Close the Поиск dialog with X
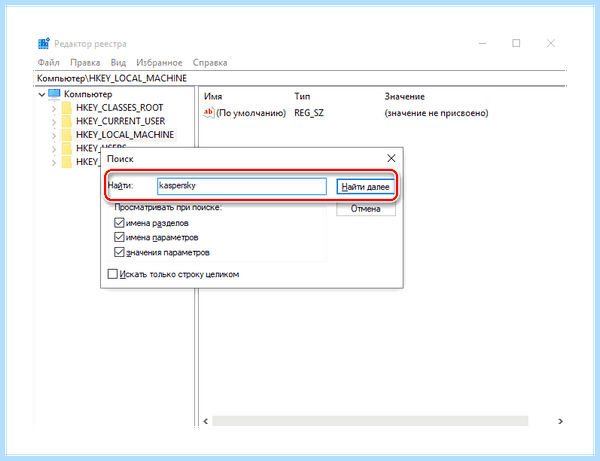This screenshot has height=461, width=600. [x=391, y=158]
